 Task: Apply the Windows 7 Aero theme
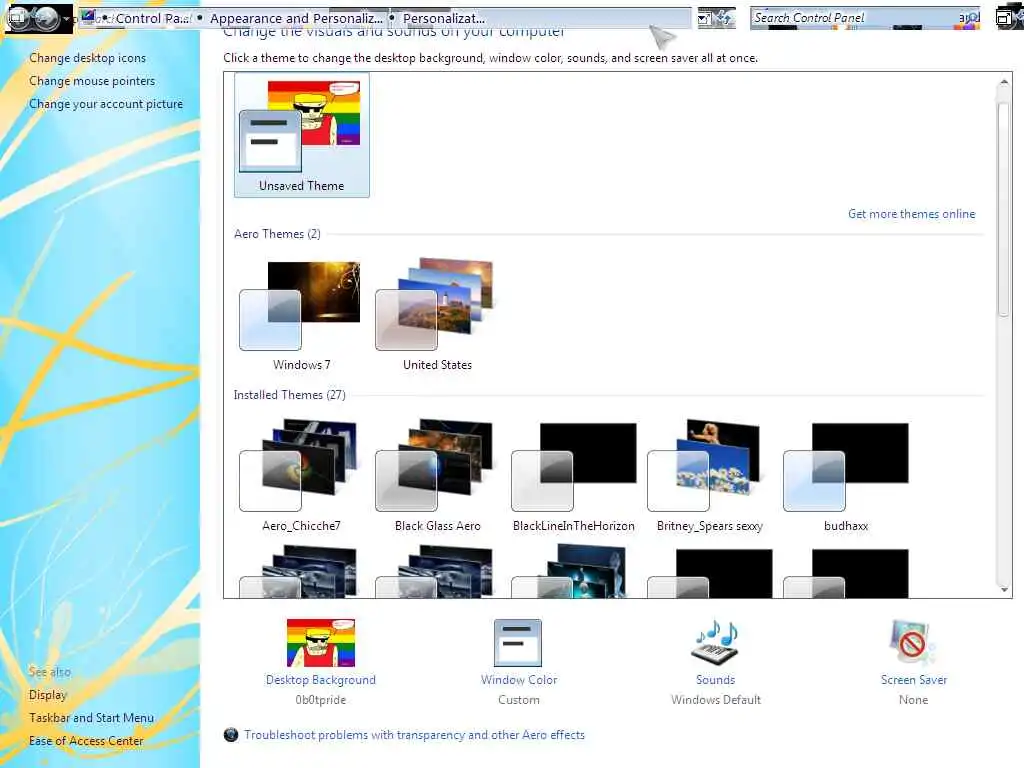301,316
